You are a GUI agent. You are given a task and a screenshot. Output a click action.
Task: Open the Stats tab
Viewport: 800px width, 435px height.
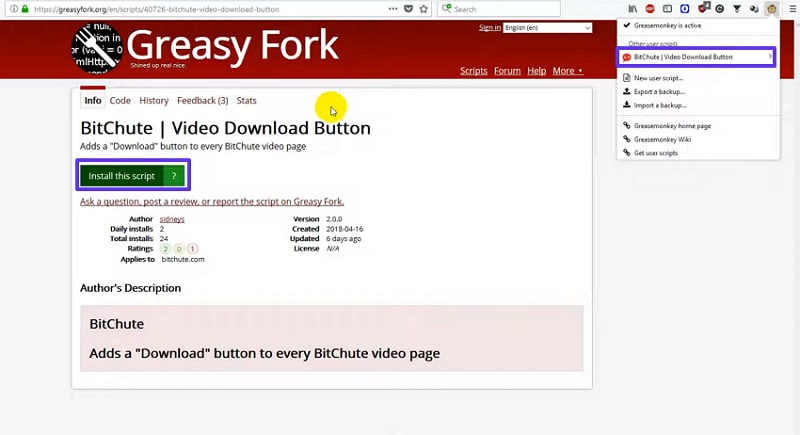coord(246,100)
